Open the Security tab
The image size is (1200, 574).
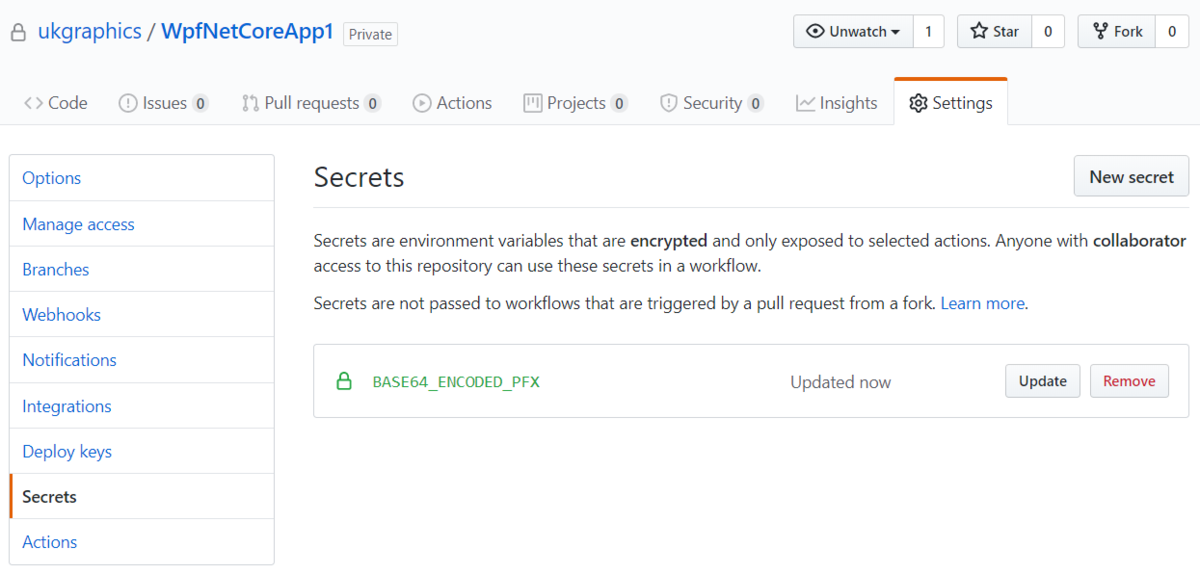[x=711, y=103]
